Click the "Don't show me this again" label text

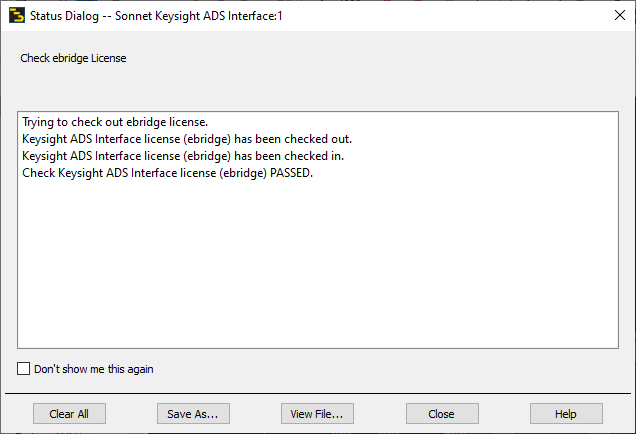(x=94, y=369)
